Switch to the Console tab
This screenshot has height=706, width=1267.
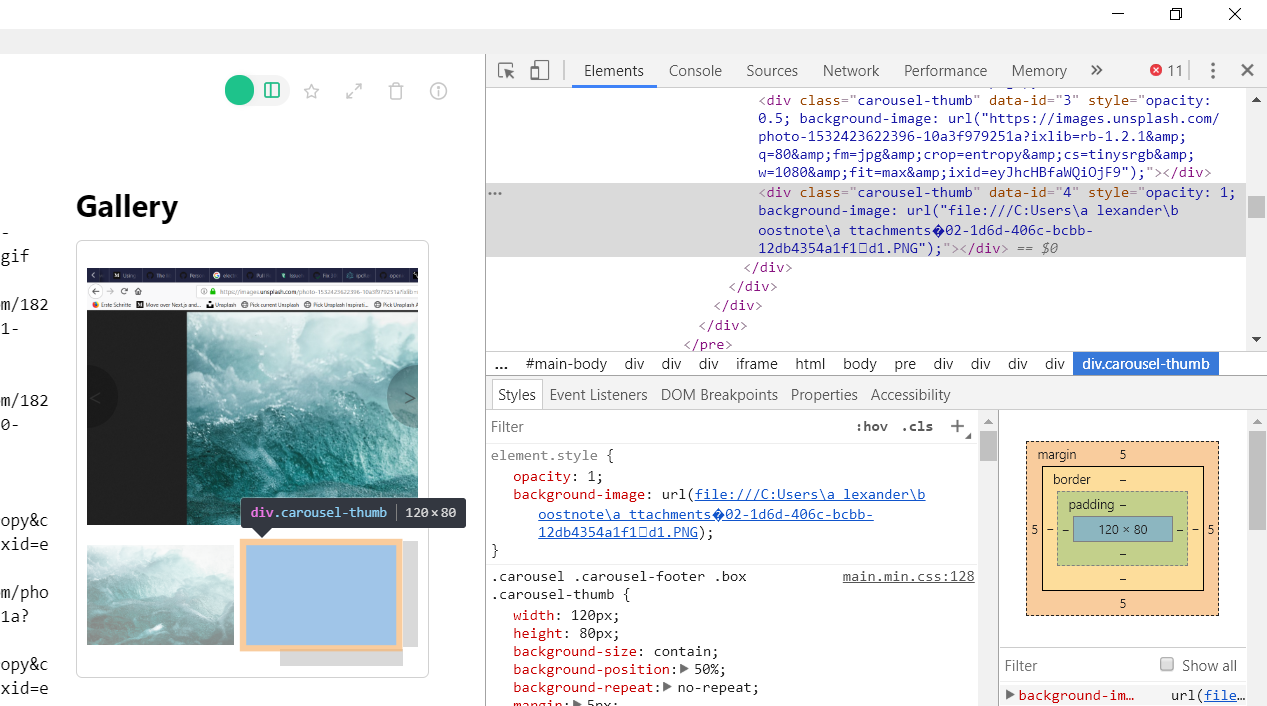(695, 70)
